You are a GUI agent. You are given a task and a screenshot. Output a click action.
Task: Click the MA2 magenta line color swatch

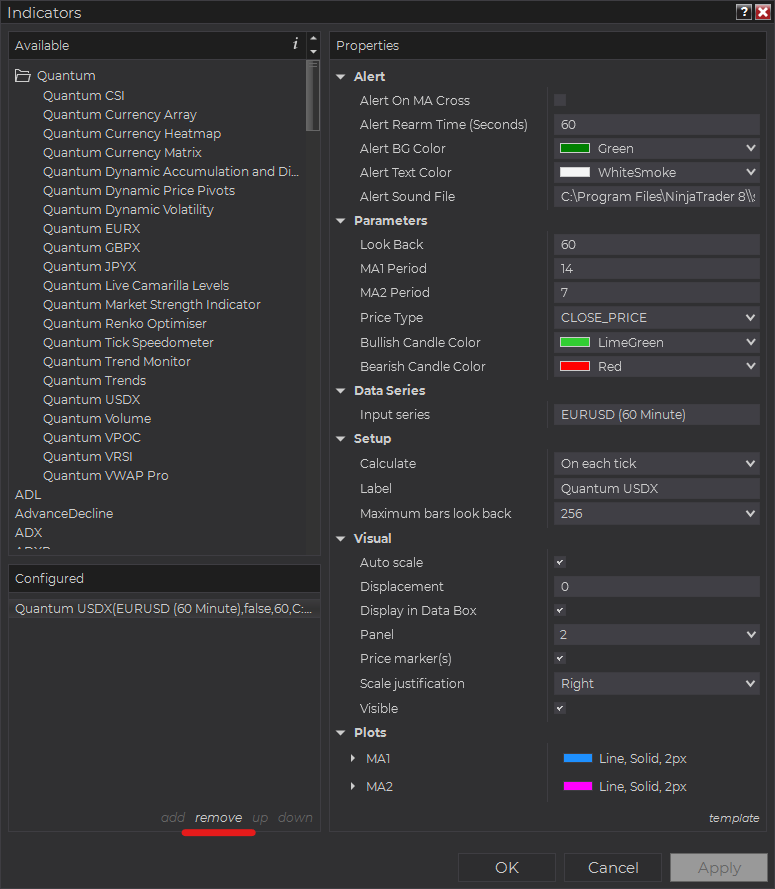point(578,786)
